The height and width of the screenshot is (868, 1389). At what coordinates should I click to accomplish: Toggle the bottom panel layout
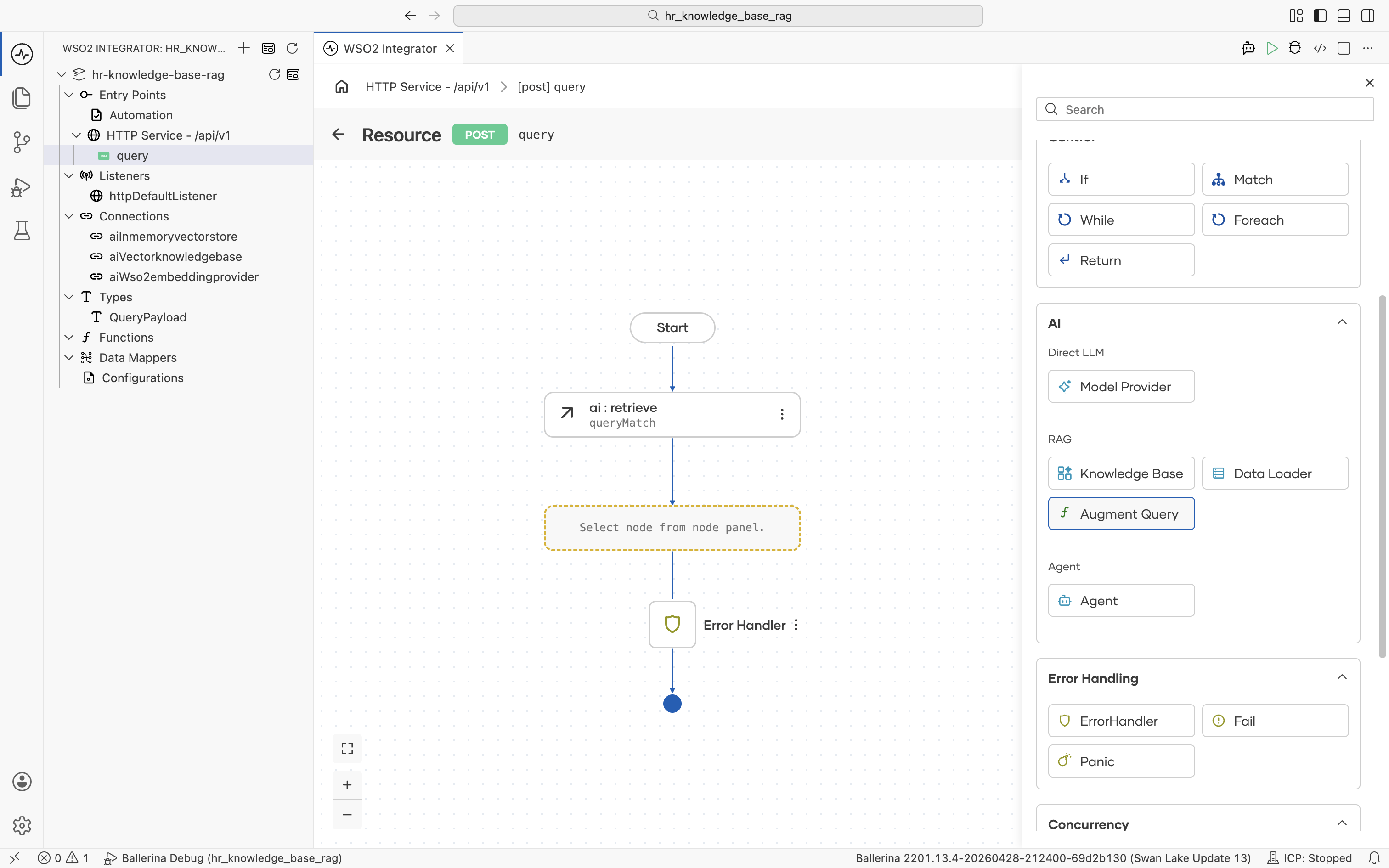click(x=1344, y=16)
